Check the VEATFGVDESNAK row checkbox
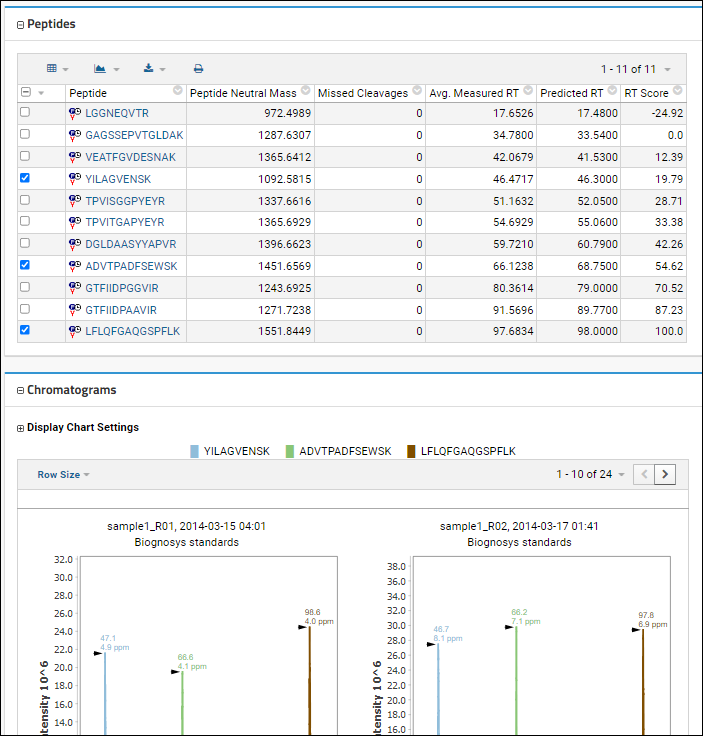Image resolution: width=703 pixels, height=736 pixels. pos(25,155)
